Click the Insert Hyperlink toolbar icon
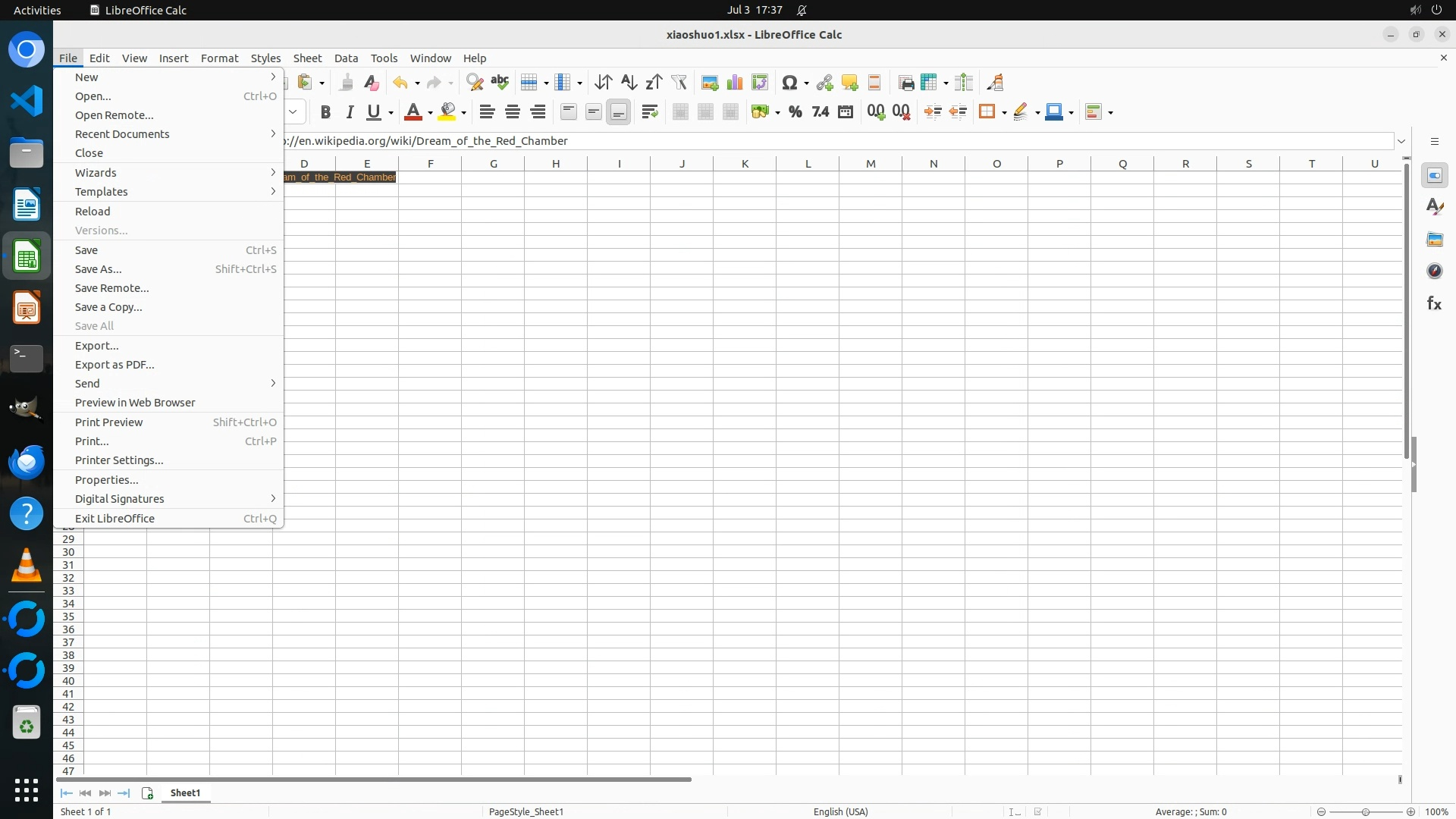This screenshot has height=819, width=1456. 824,83
